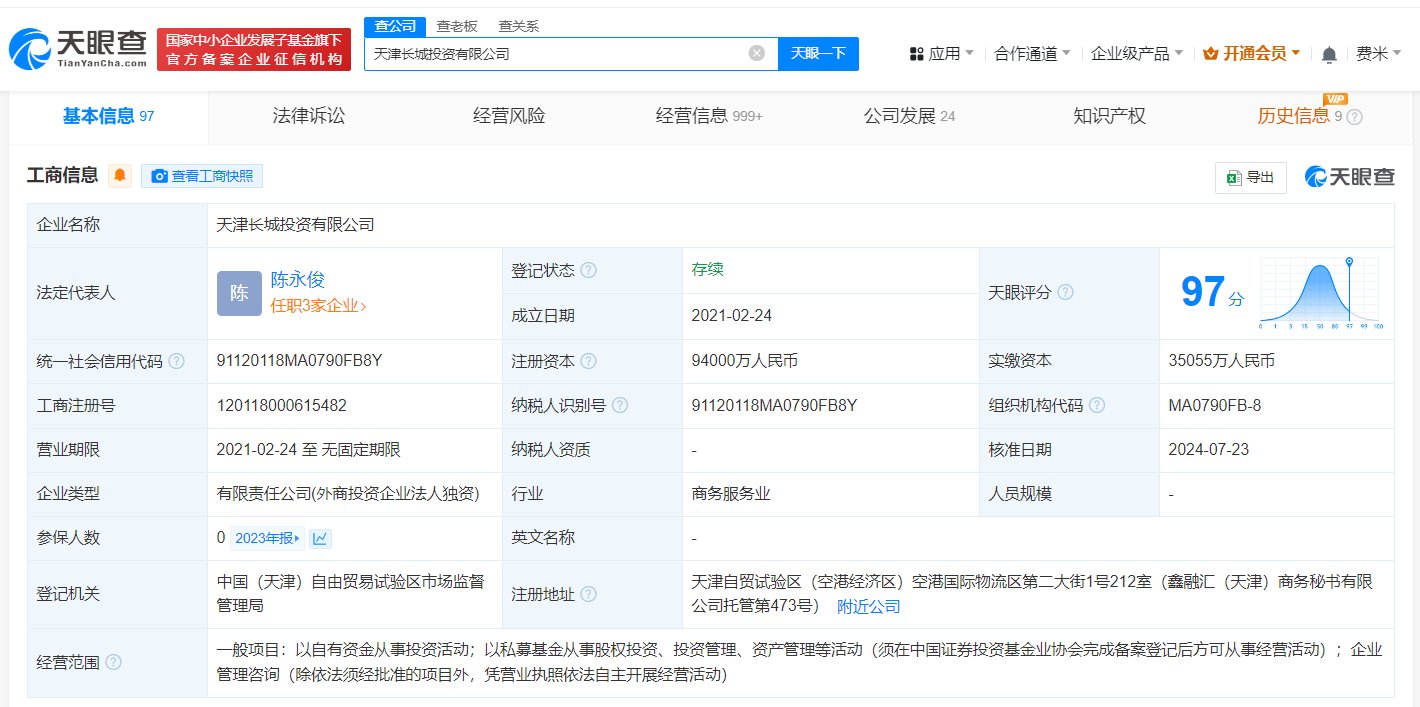Image resolution: width=1420 pixels, height=707 pixels.
Task: Open legal representative 陈永俊 link
Action: pos(298,280)
